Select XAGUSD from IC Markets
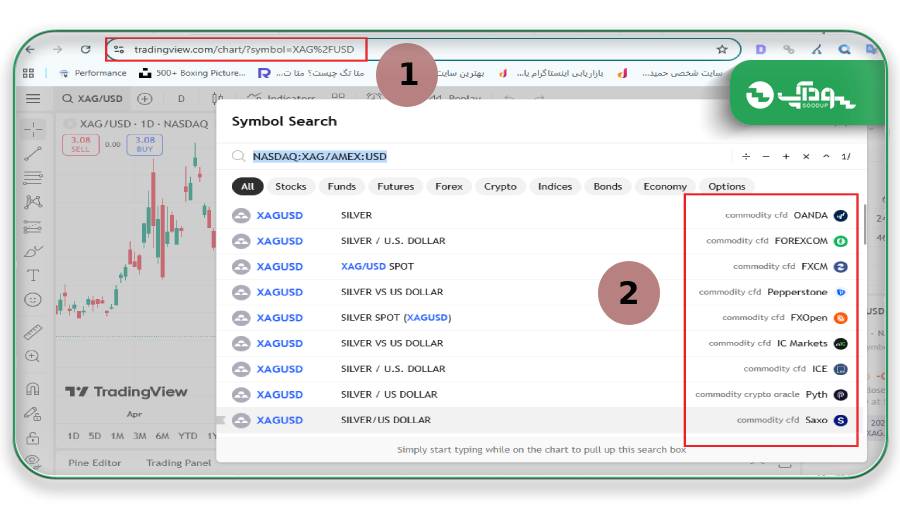Image resolution: width=900 pixels, height=508 pixels. 541,343
